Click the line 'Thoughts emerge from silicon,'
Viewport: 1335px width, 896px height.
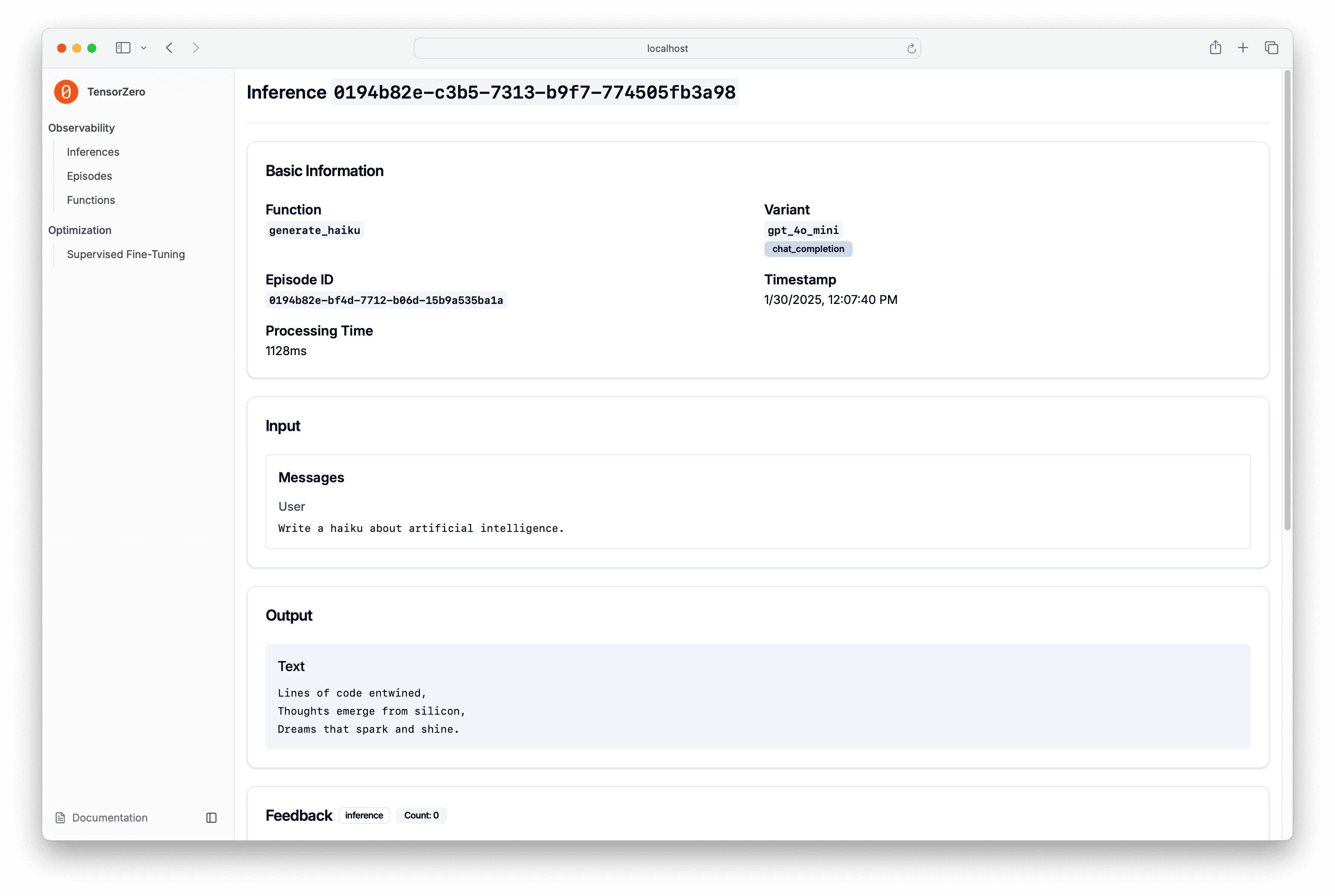tap(371, 711)
